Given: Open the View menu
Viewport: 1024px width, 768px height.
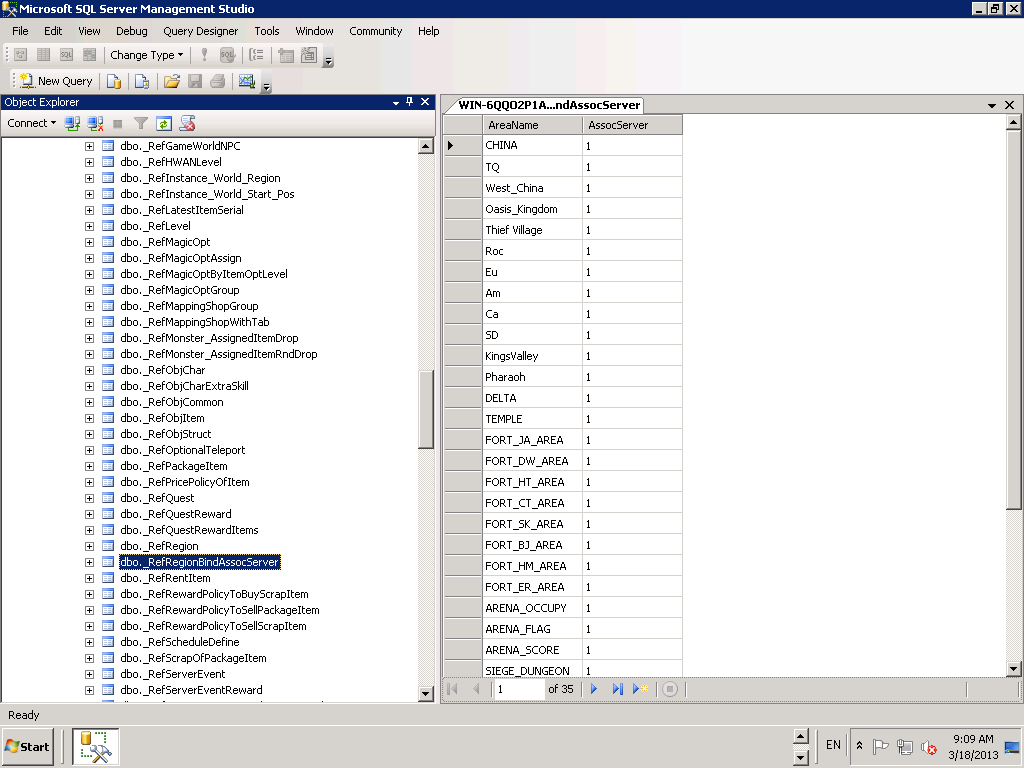Looking at the screenshot, I should click(x=89, y=31).
